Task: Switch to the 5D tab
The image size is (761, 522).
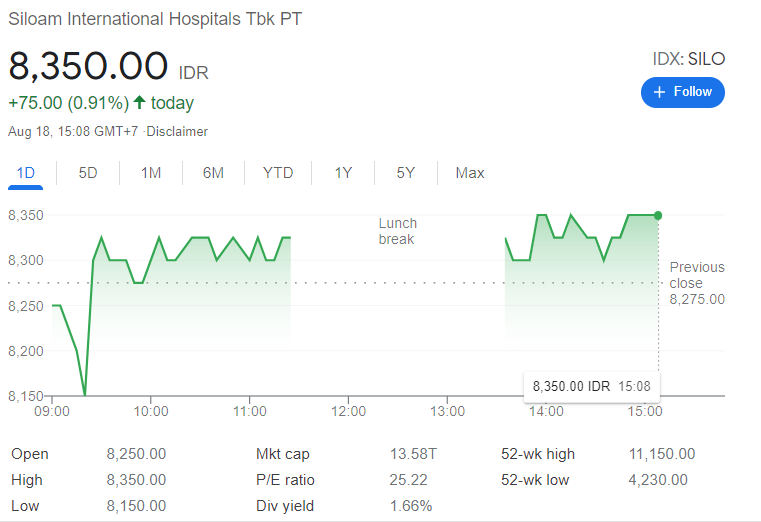Action: (x=88, y=173)
